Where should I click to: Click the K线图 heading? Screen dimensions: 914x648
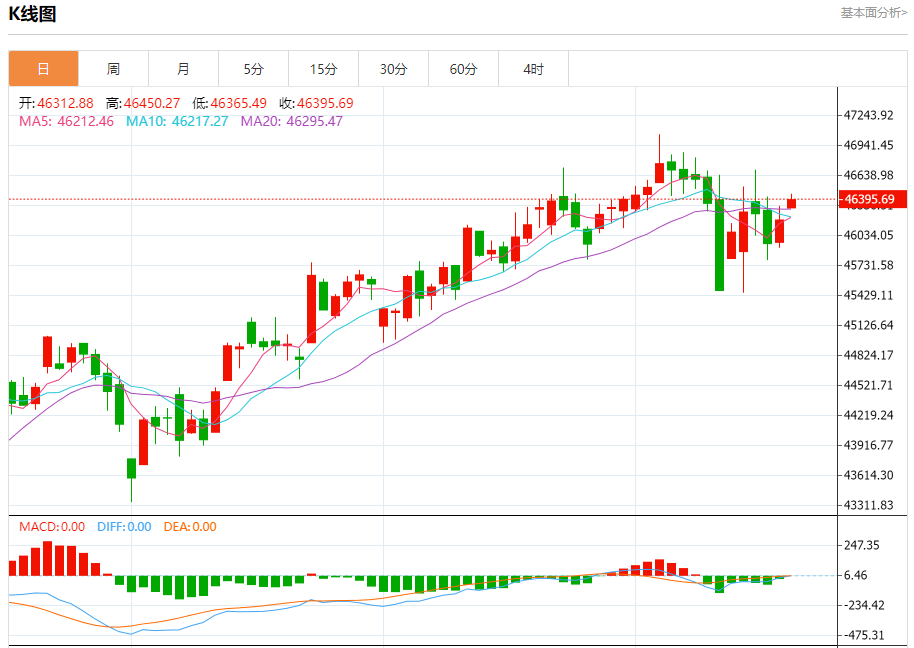[32, 13]
